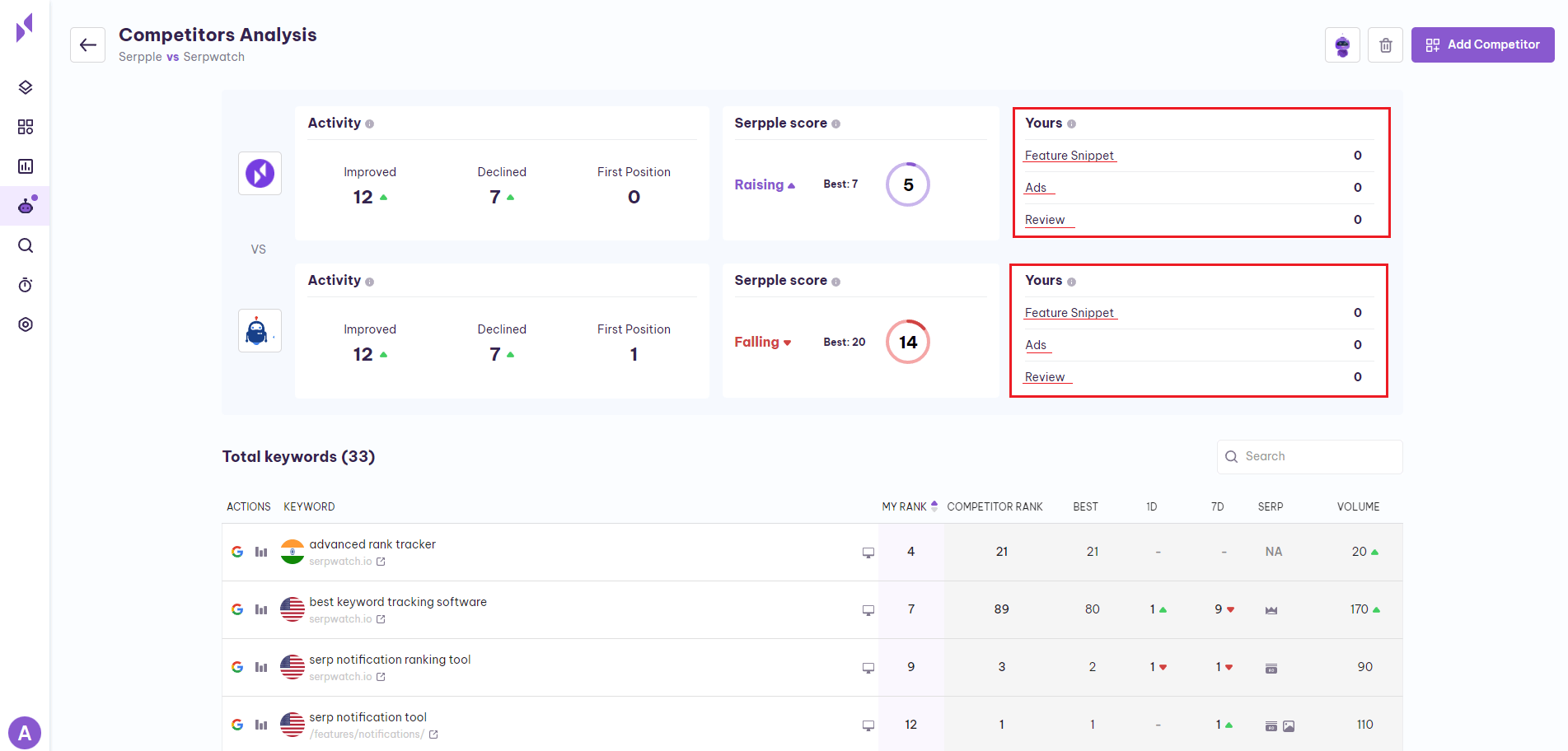Click the Serpple score circle showing 5
The image size is (1568, 751).
point(908,184)
